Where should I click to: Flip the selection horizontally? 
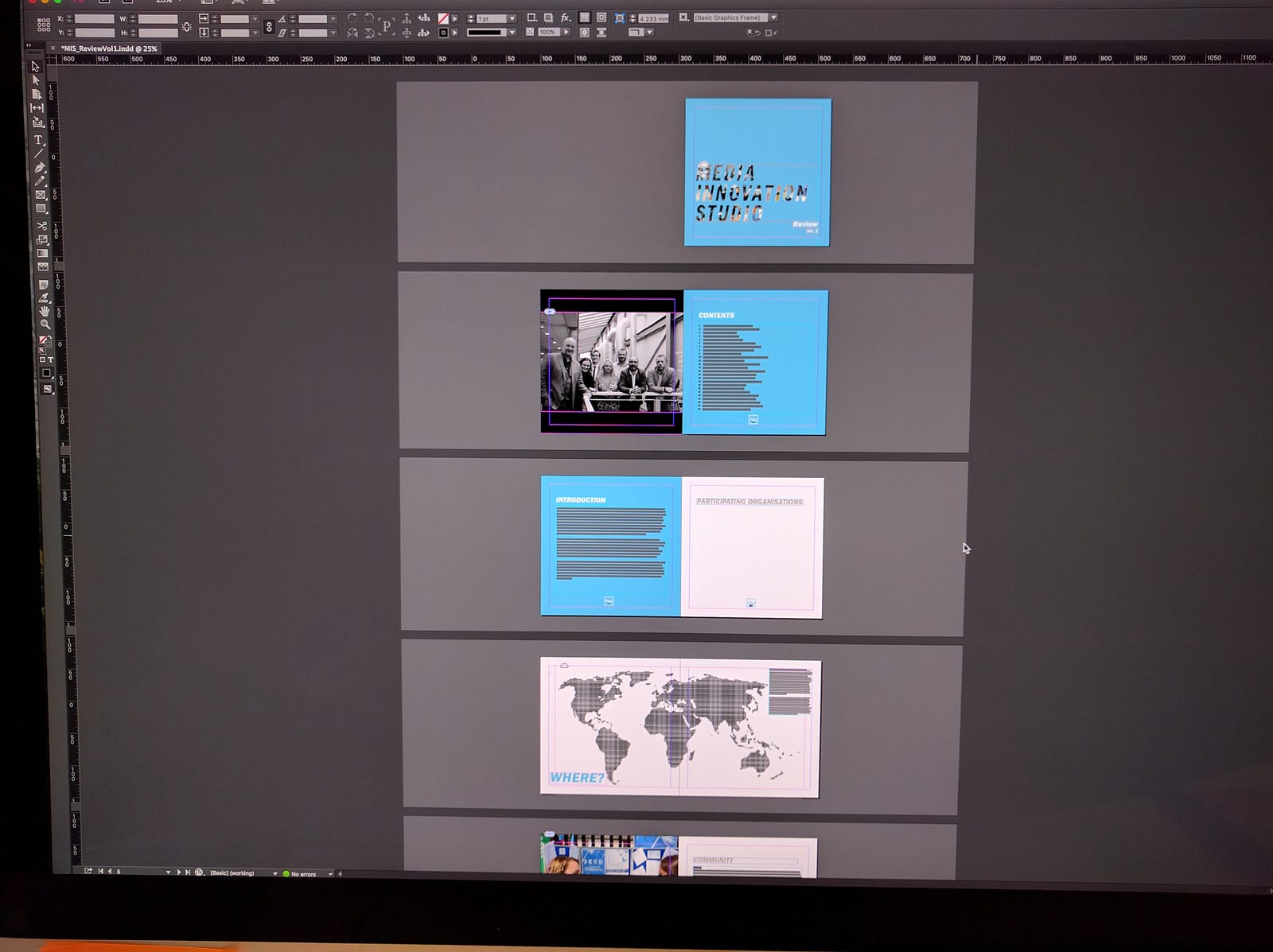coord(352,33)
